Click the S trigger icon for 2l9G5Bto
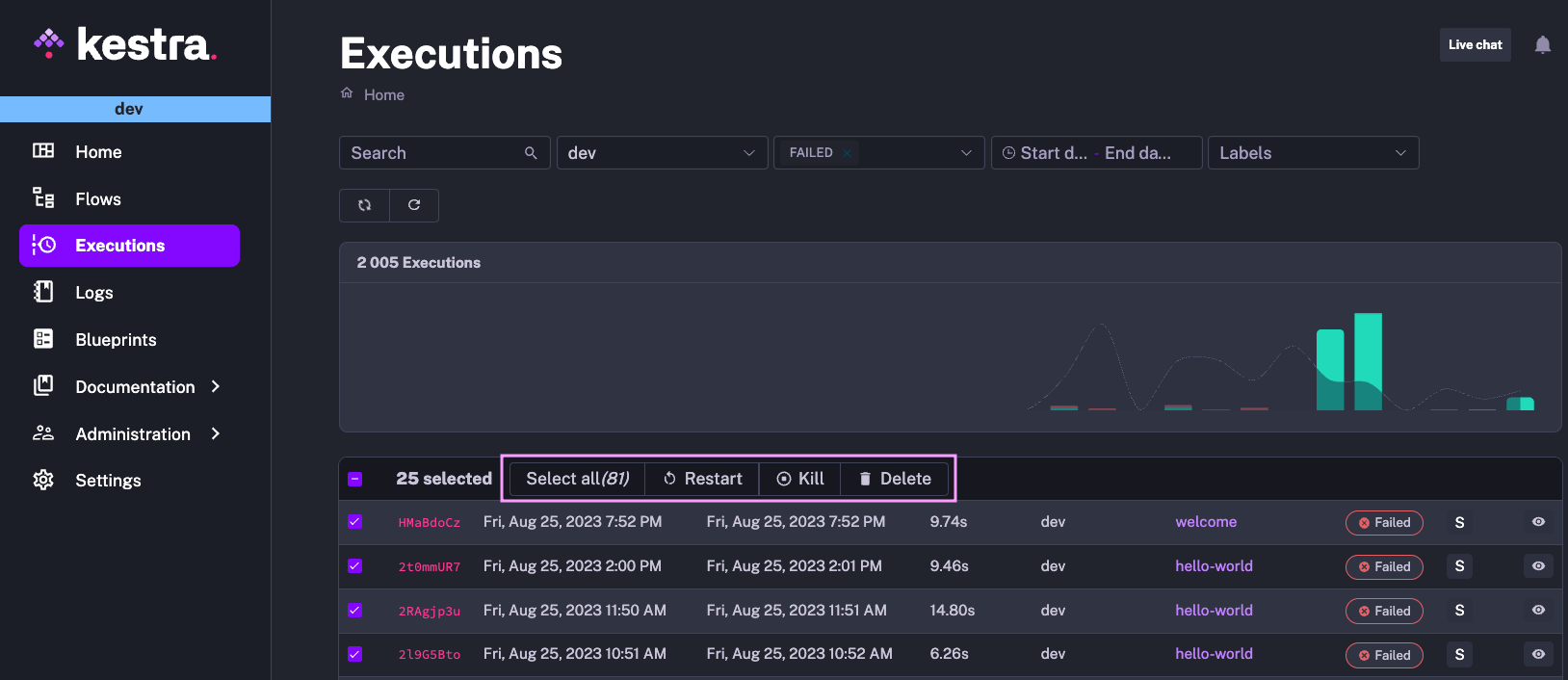Screen dimensions: 1568x680 point(1459,655)
